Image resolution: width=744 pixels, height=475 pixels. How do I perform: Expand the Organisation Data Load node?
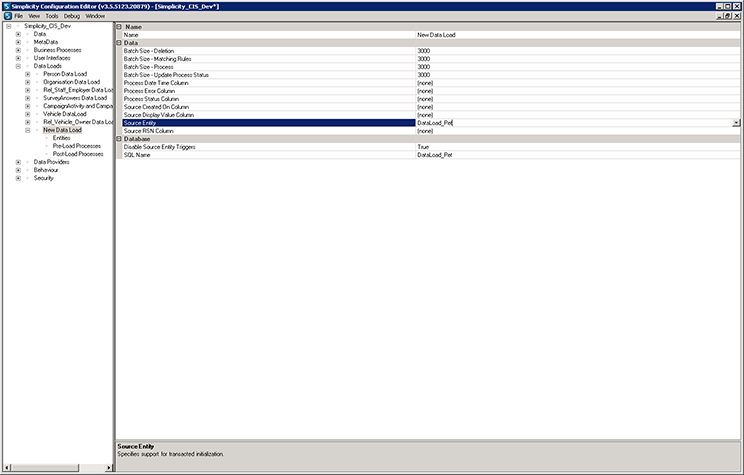28,83
